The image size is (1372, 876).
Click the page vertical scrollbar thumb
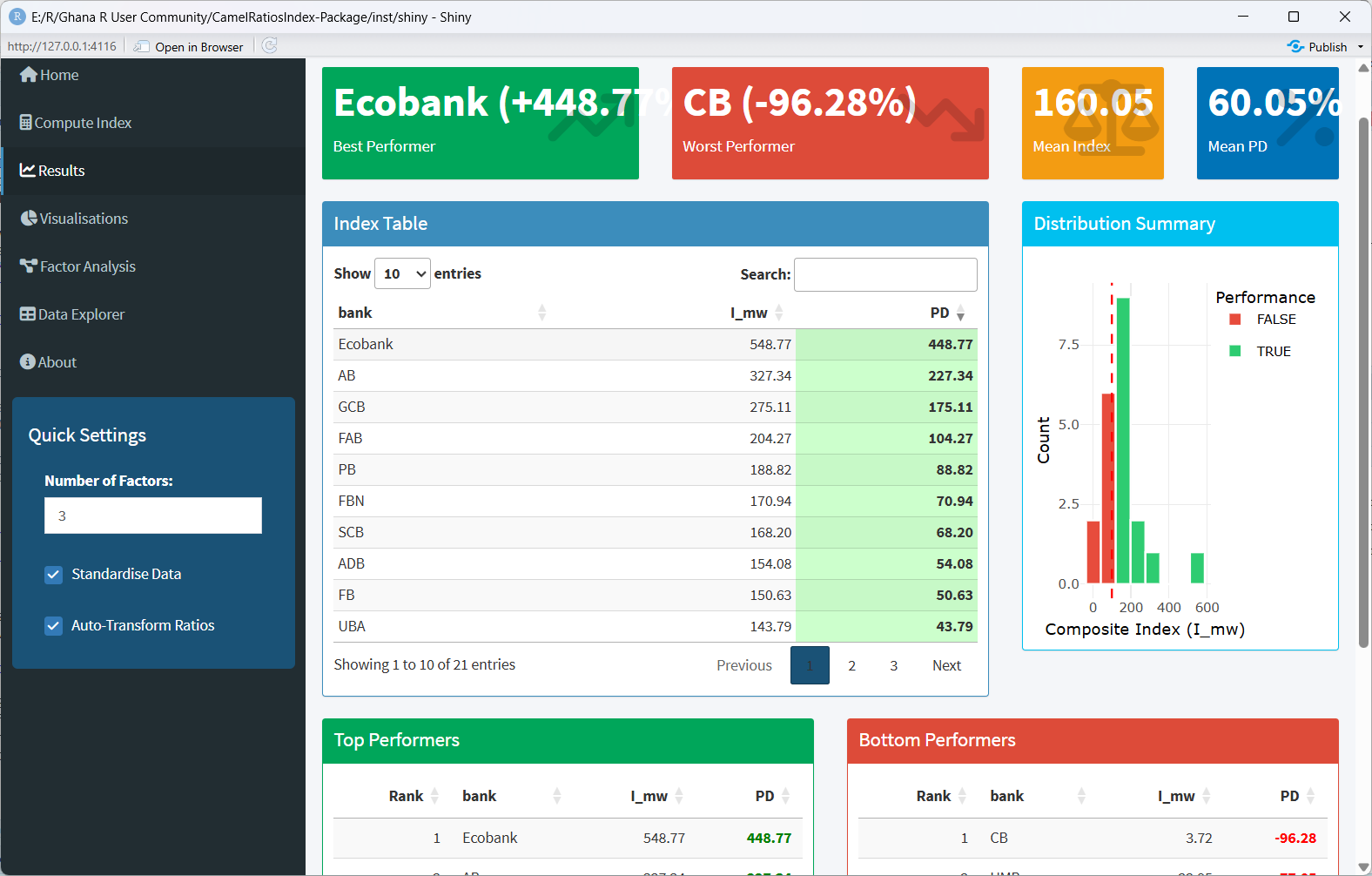click(x=1363, y=381)
